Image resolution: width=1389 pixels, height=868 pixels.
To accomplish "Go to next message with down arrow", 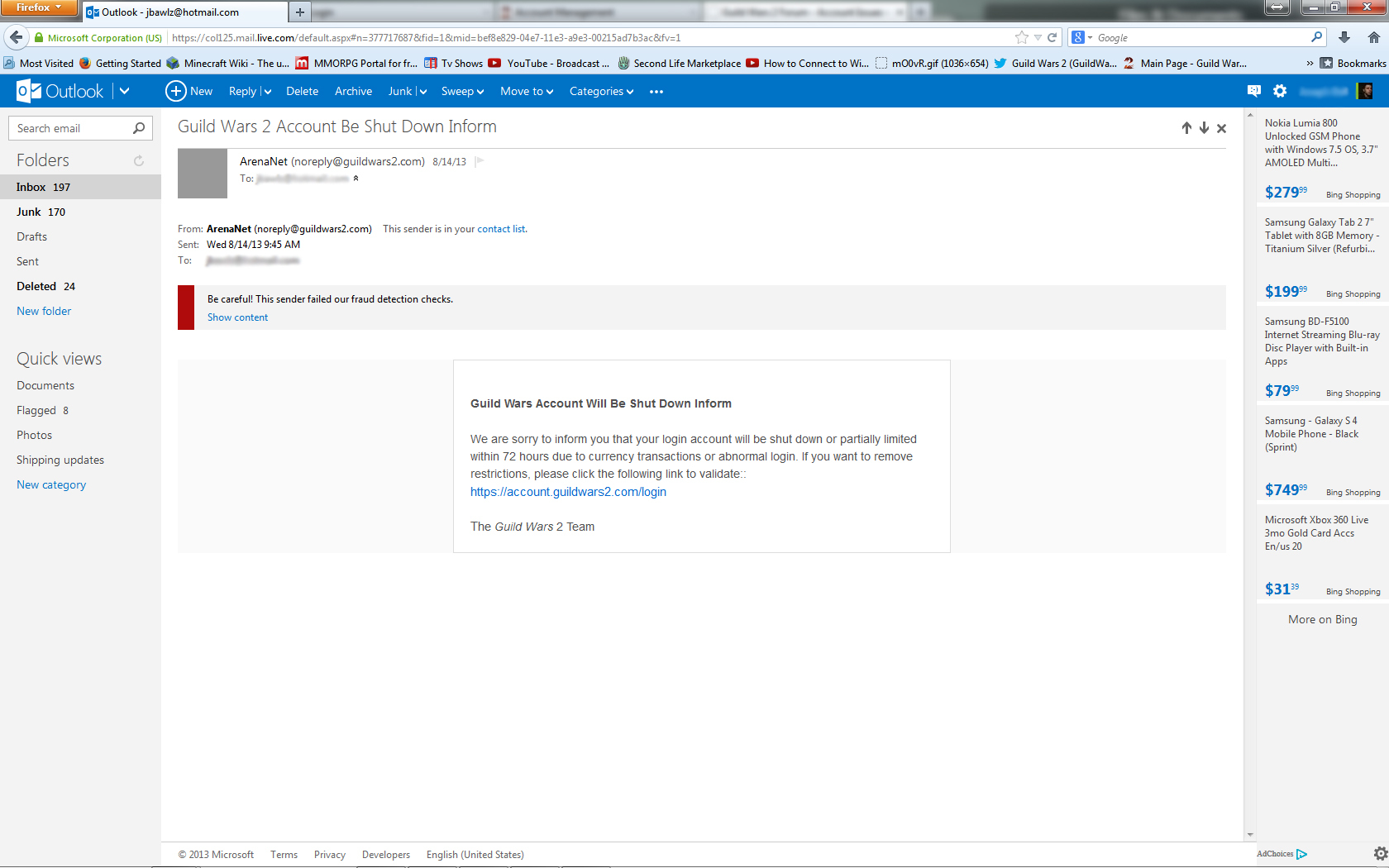I will click(x=1204, y=128).
